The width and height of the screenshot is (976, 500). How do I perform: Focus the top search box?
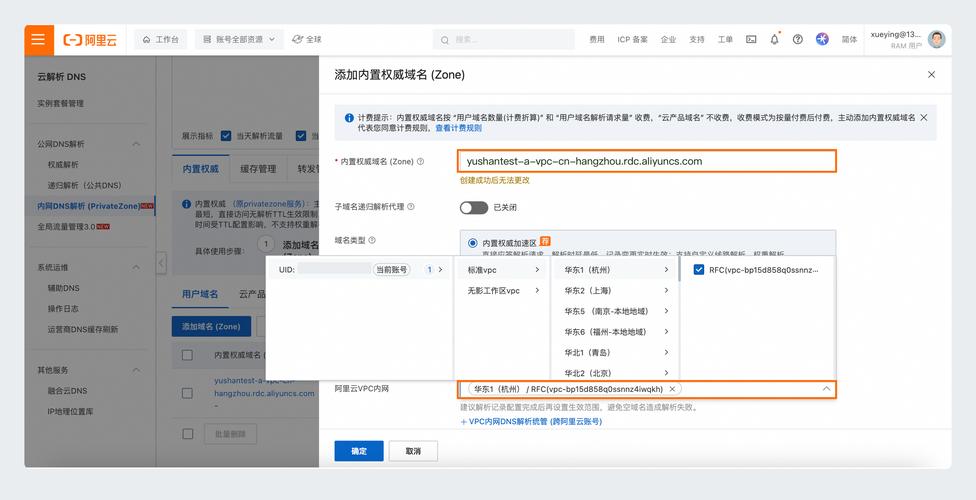pyautogui.click(x=504, y=39)
